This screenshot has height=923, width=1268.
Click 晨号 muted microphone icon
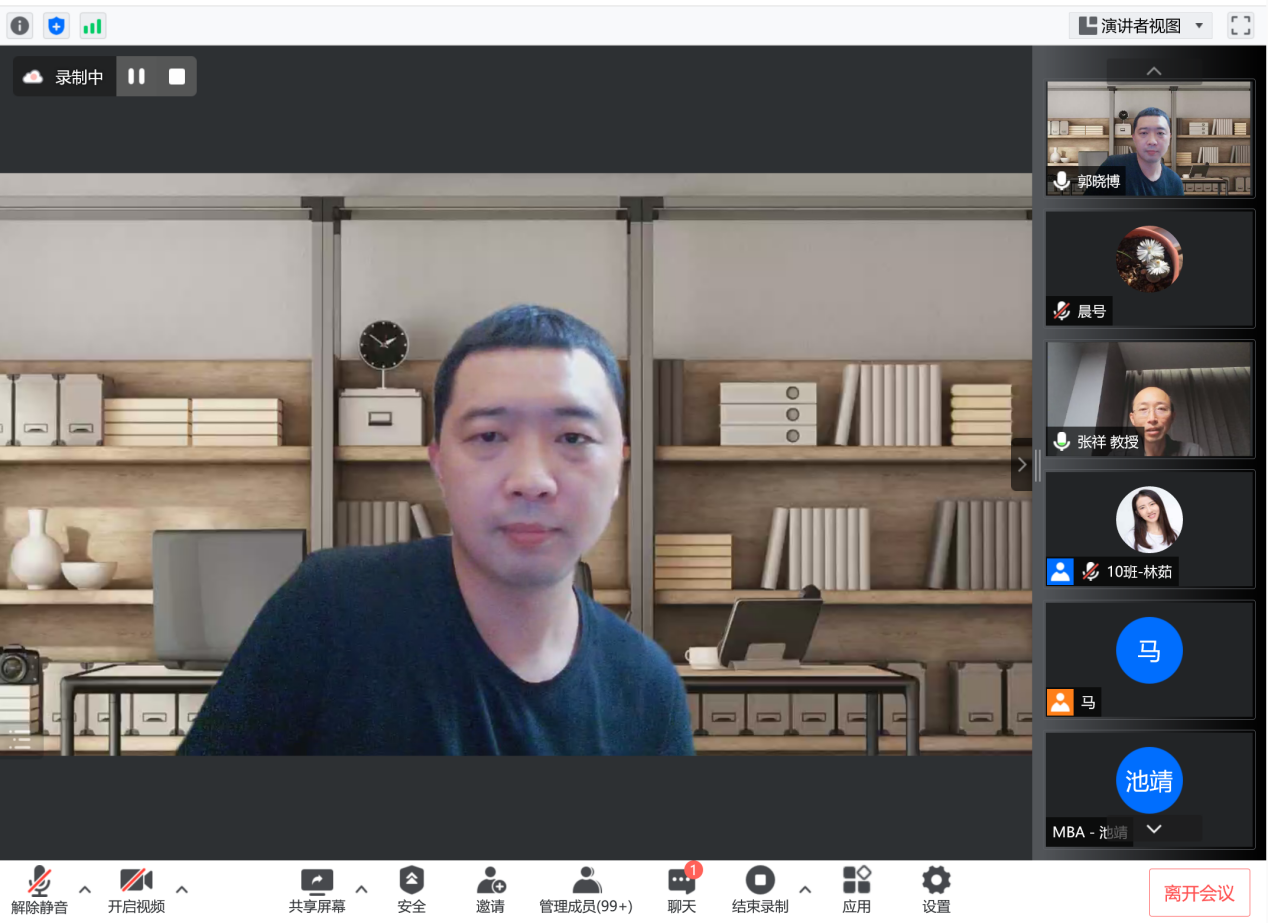[1061, 311]
